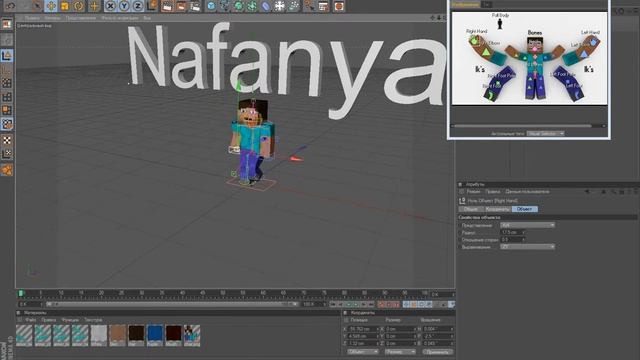This screenshot has width=640, height=360.
Task: Select the Объект attributes tab
Action: pos(524,209)
